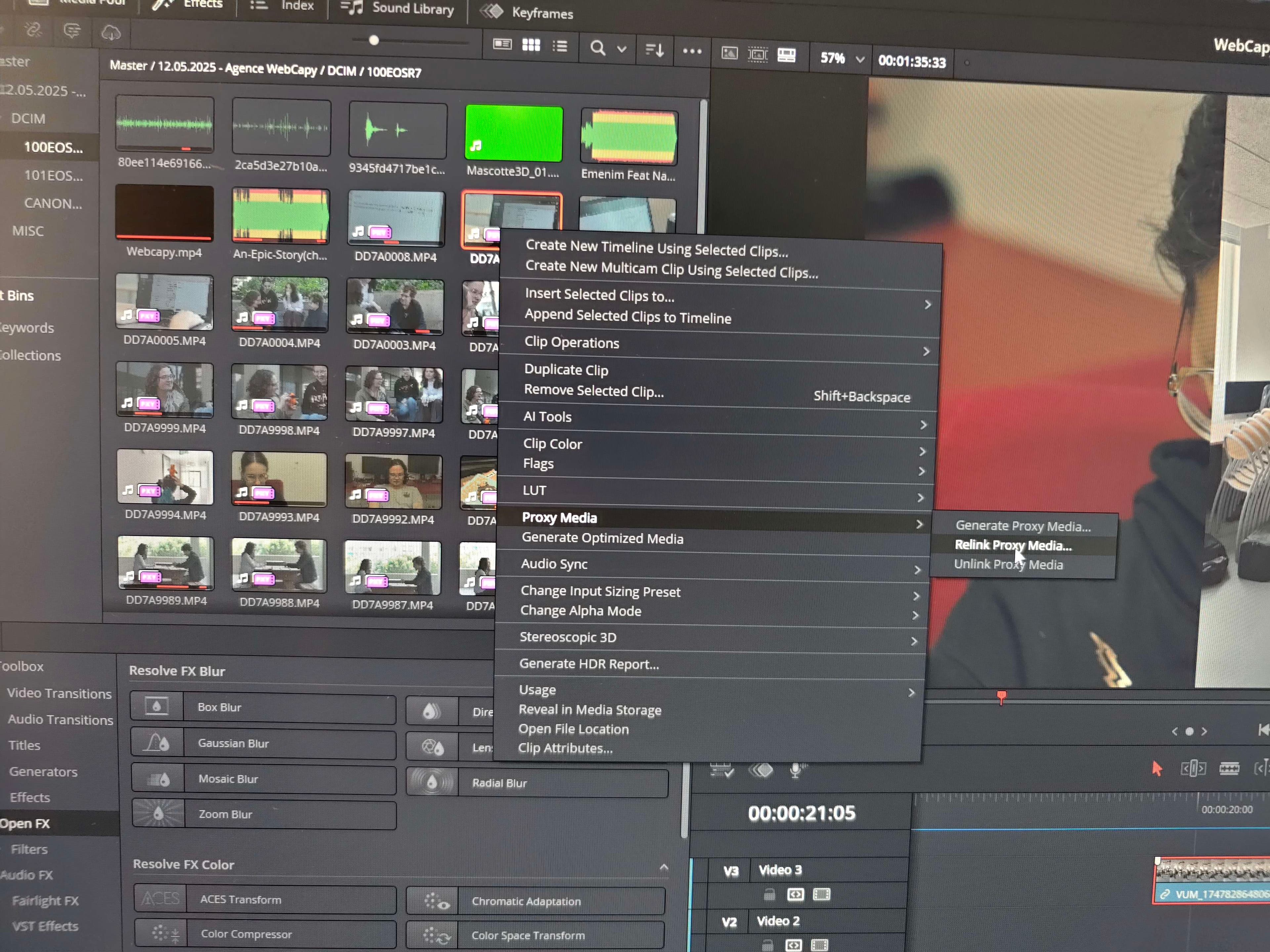1270x952 pixels.
Task: Click the middle viewer mode icon beside 57%
Action: (x=758, y=55)
